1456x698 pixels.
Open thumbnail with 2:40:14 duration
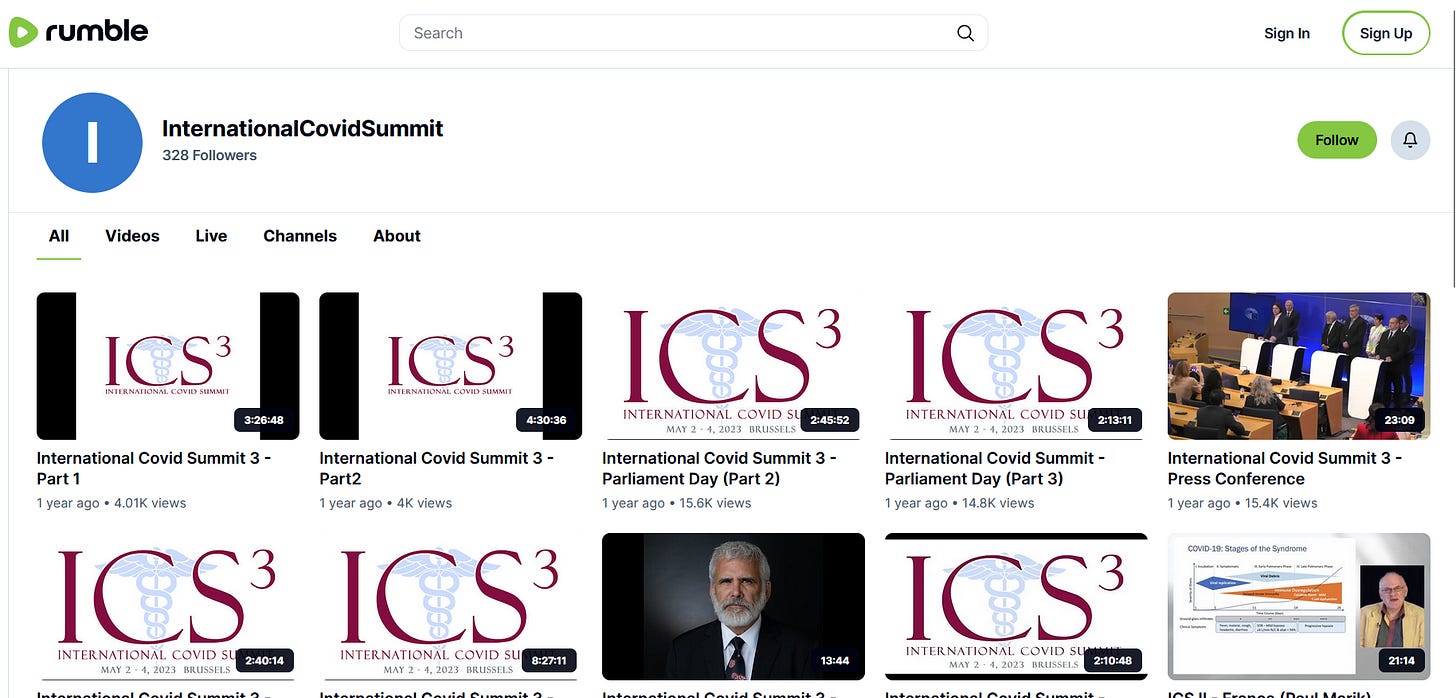[168, 607]
